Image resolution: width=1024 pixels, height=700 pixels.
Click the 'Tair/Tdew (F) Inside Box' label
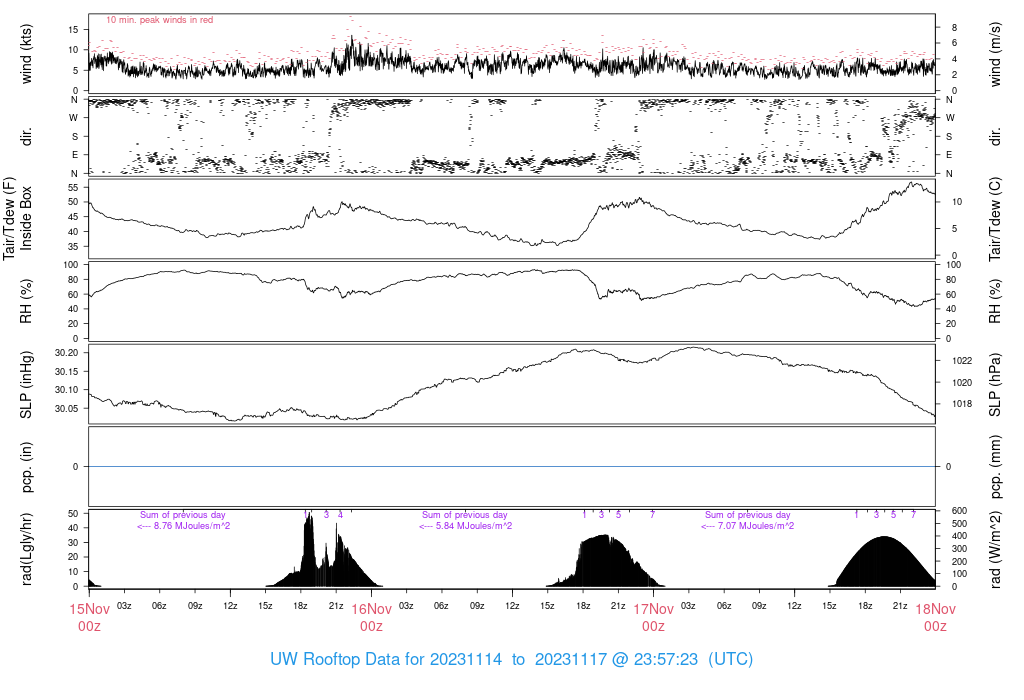pos(18,219)
